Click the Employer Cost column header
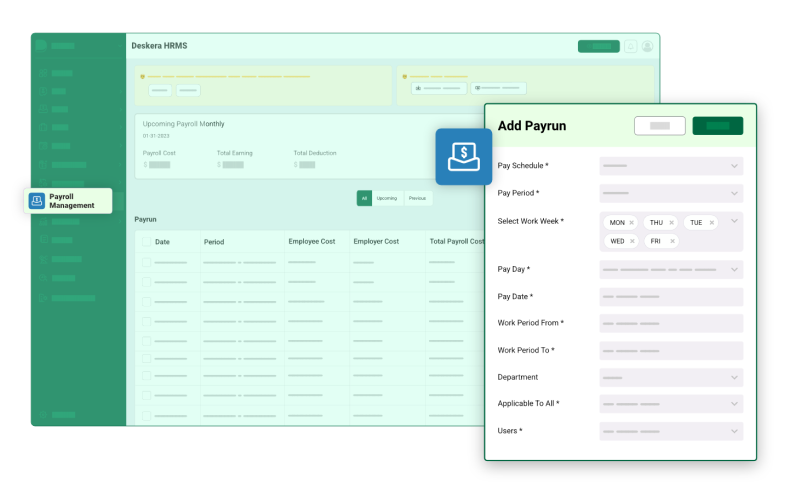 click(376, 241)
